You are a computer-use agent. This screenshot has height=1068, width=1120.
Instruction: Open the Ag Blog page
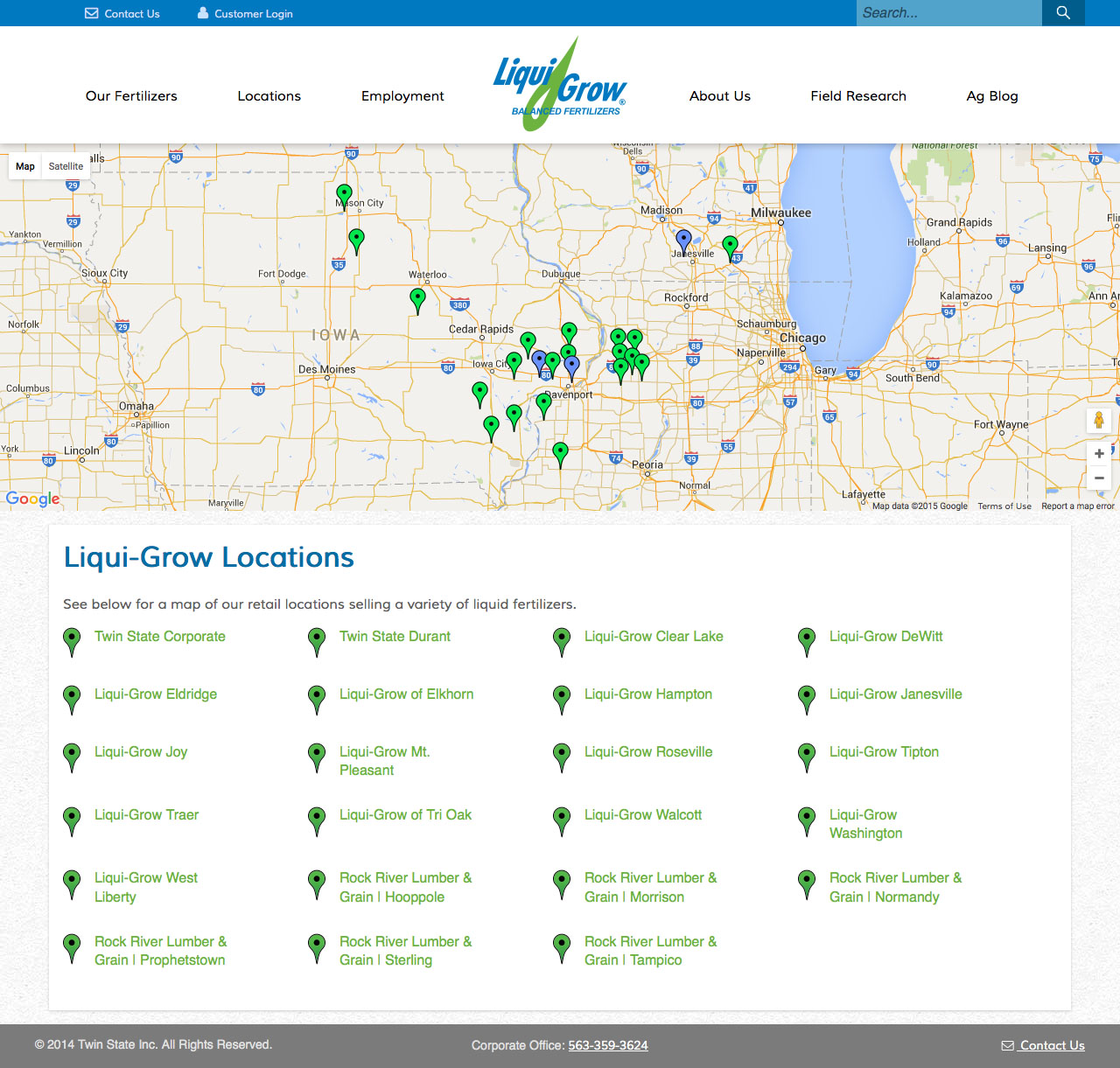(992, 96)
